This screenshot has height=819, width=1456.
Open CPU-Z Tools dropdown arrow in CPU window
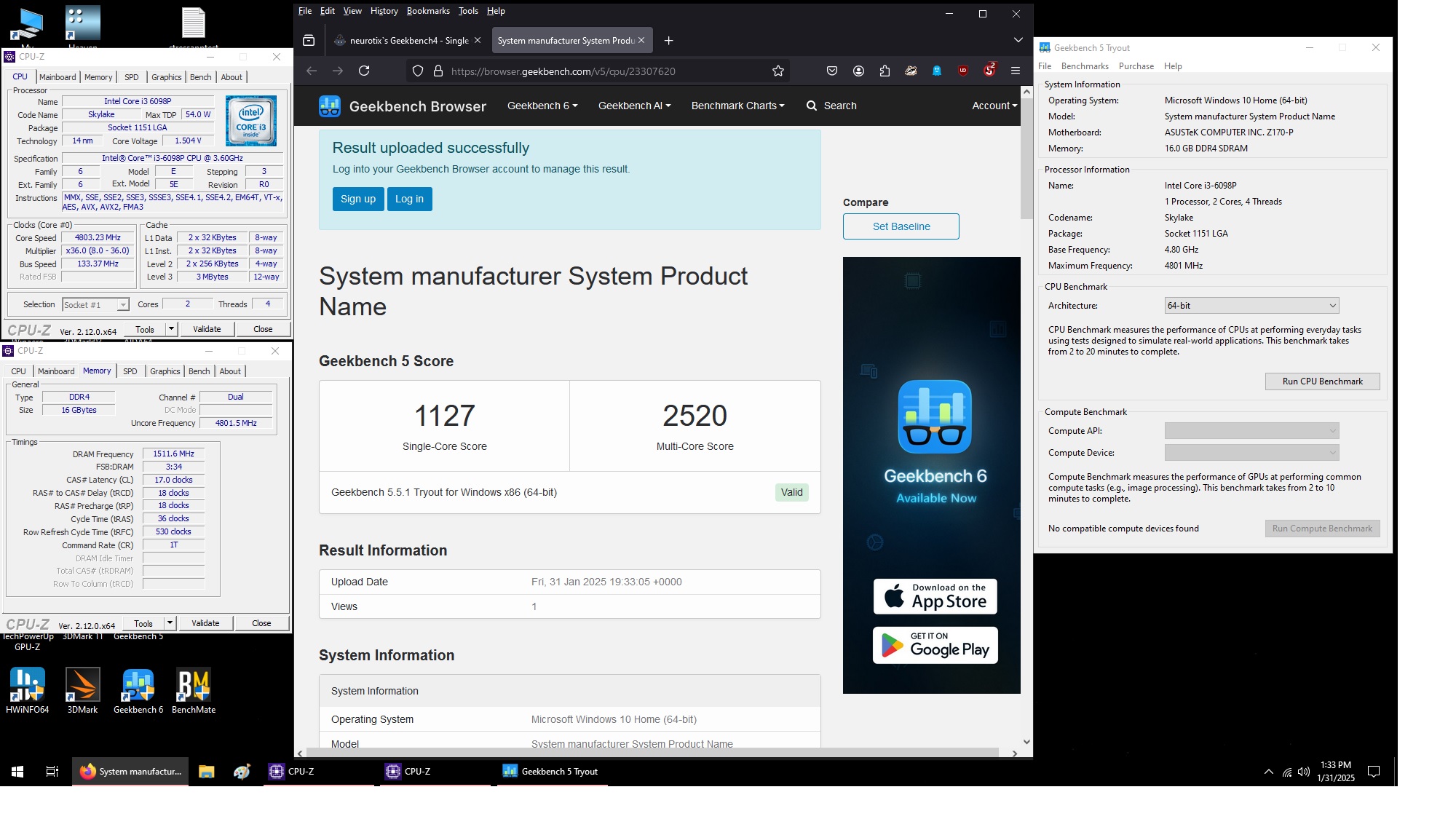tap(171, 329)
